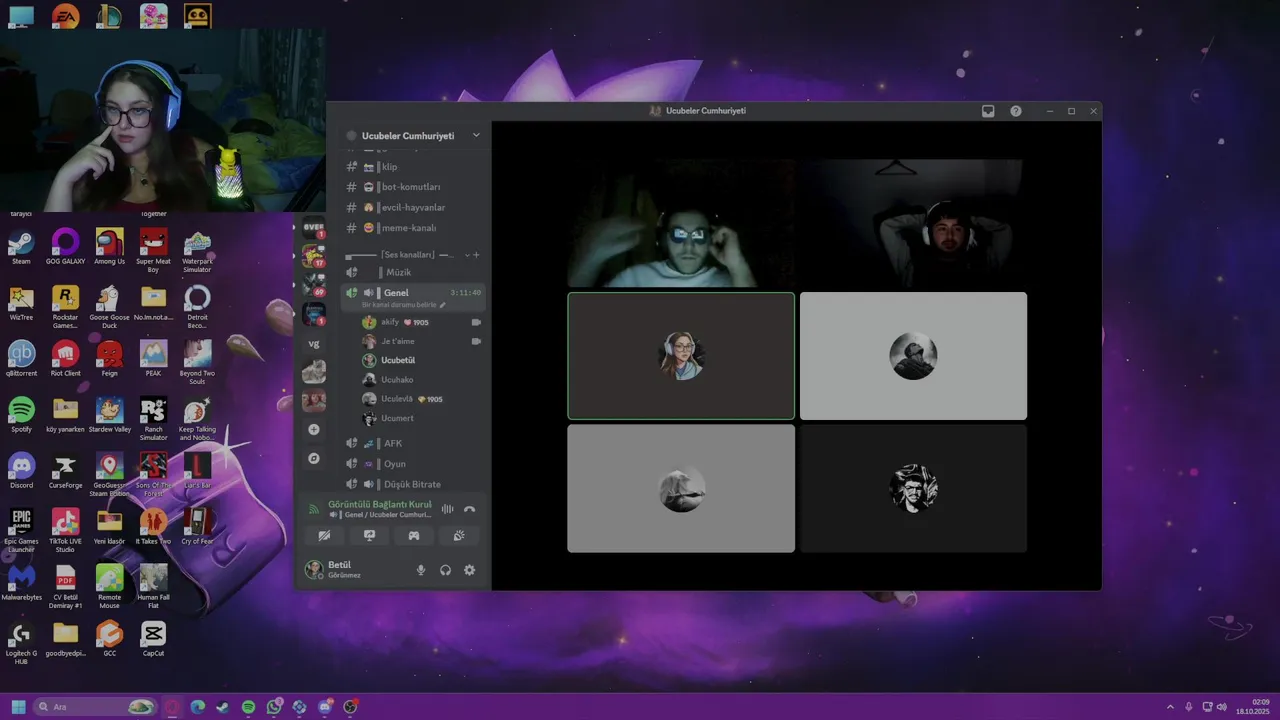
Task: Focus the sunglasses man's video tile
Action: click(x=680, y=223)
